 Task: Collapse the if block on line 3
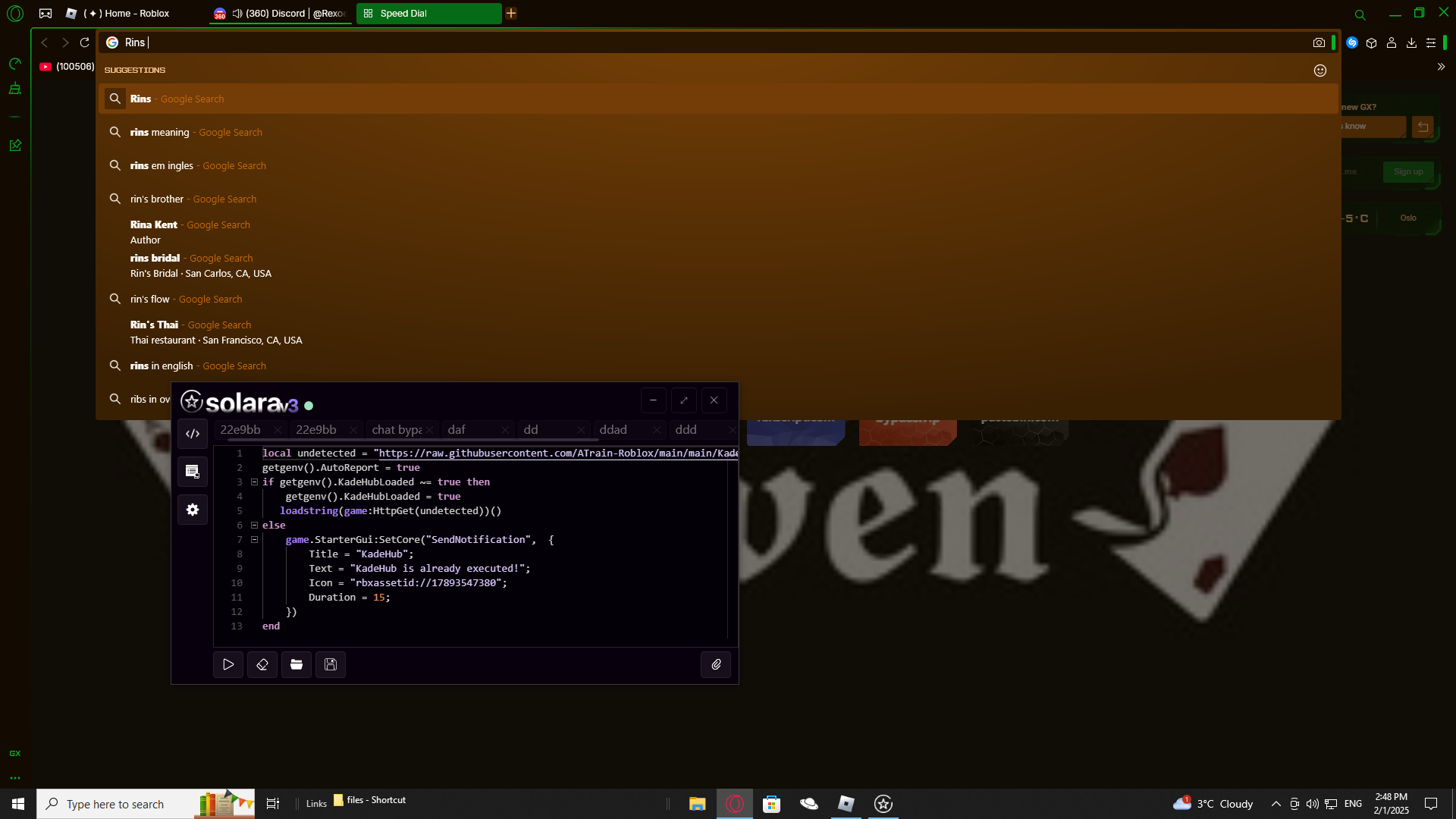point(255,482)
